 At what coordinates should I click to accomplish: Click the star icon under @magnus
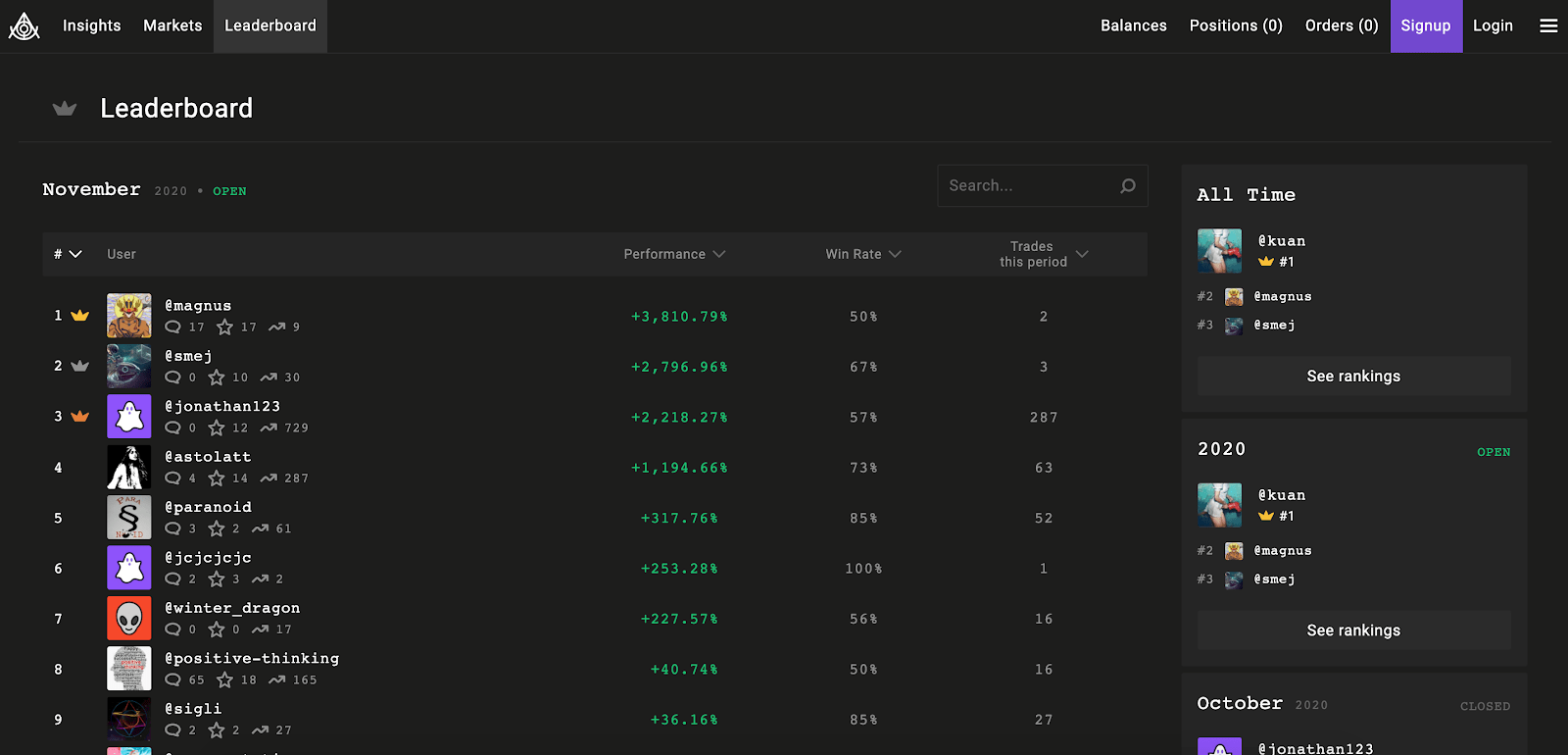[x=225, y=327]
